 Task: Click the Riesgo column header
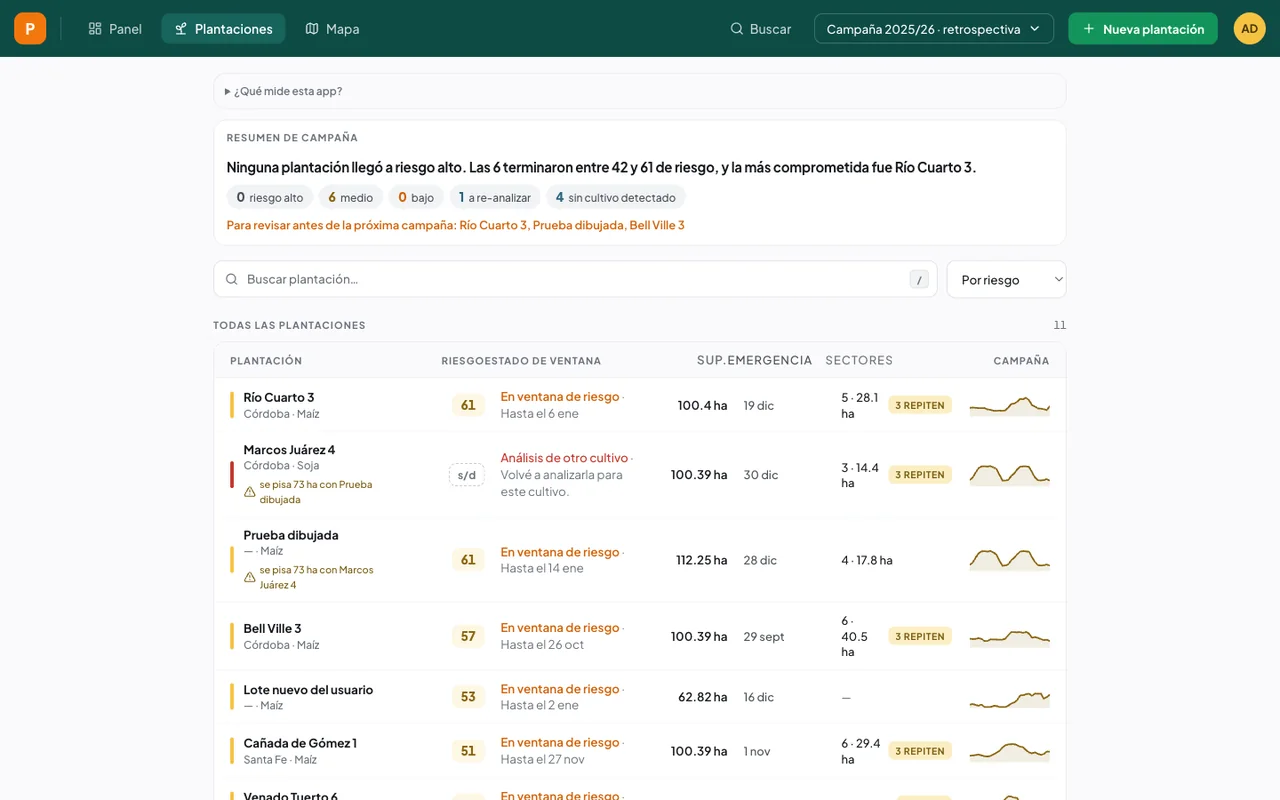[463, 361]
